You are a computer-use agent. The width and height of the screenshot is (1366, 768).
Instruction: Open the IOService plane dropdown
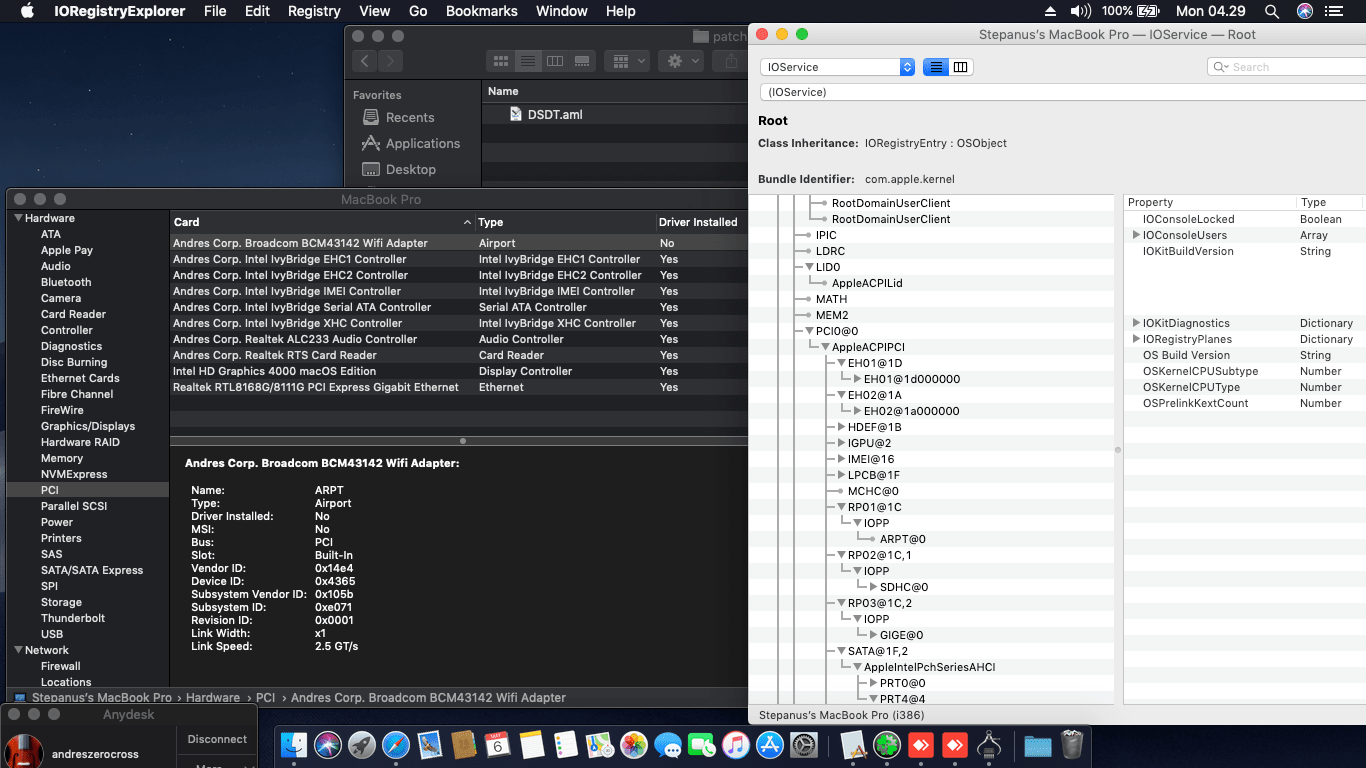(837, 67)
